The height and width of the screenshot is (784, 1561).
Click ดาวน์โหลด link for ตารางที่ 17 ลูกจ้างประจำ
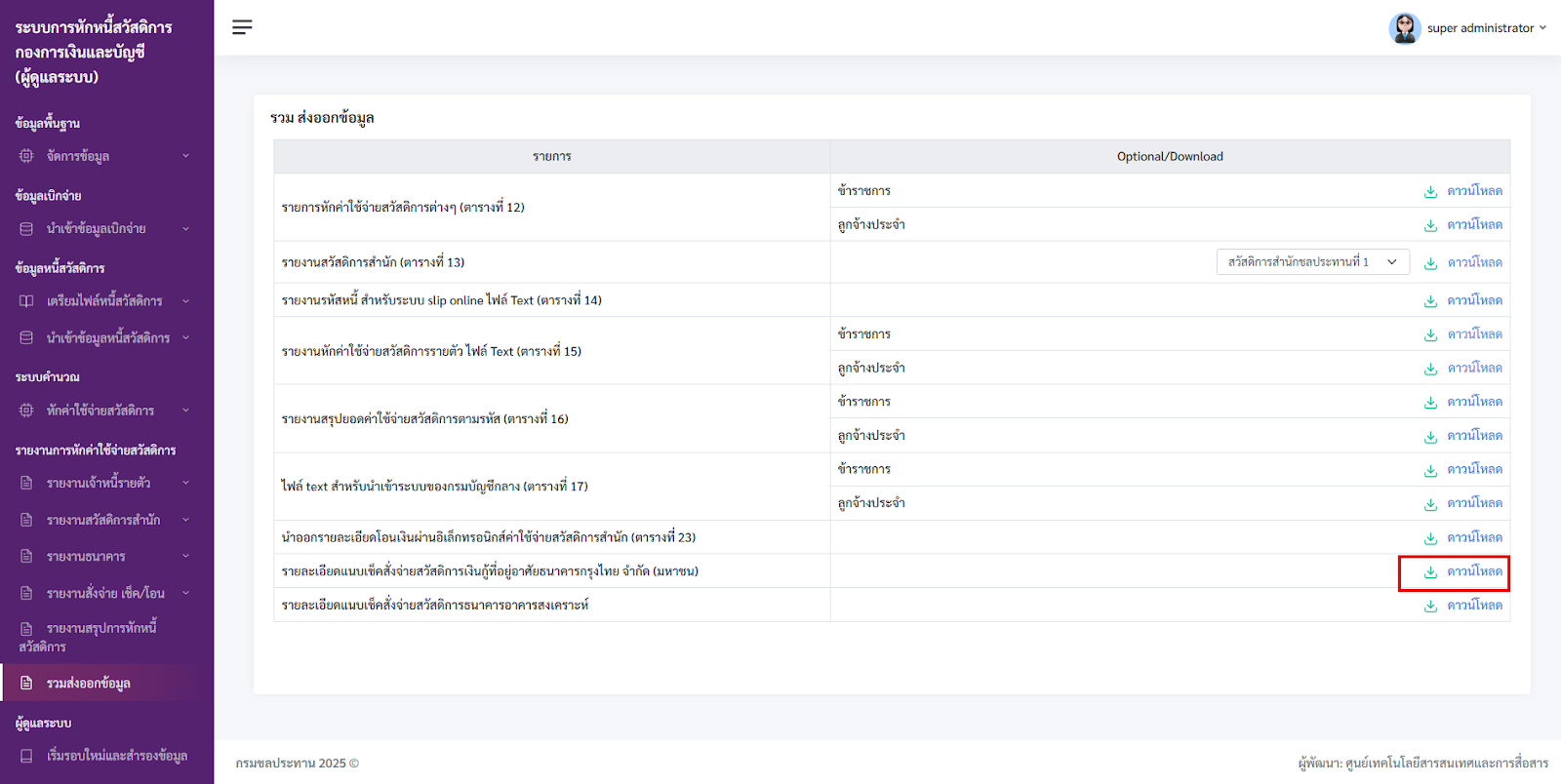[1474, 503]
